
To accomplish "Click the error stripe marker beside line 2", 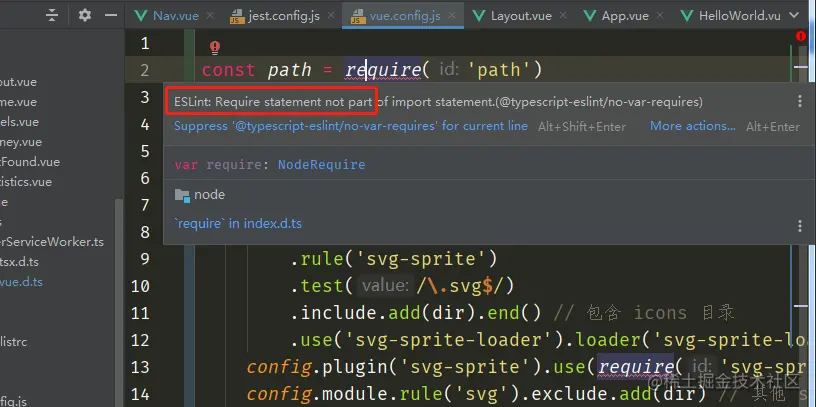I will [800, 67].
